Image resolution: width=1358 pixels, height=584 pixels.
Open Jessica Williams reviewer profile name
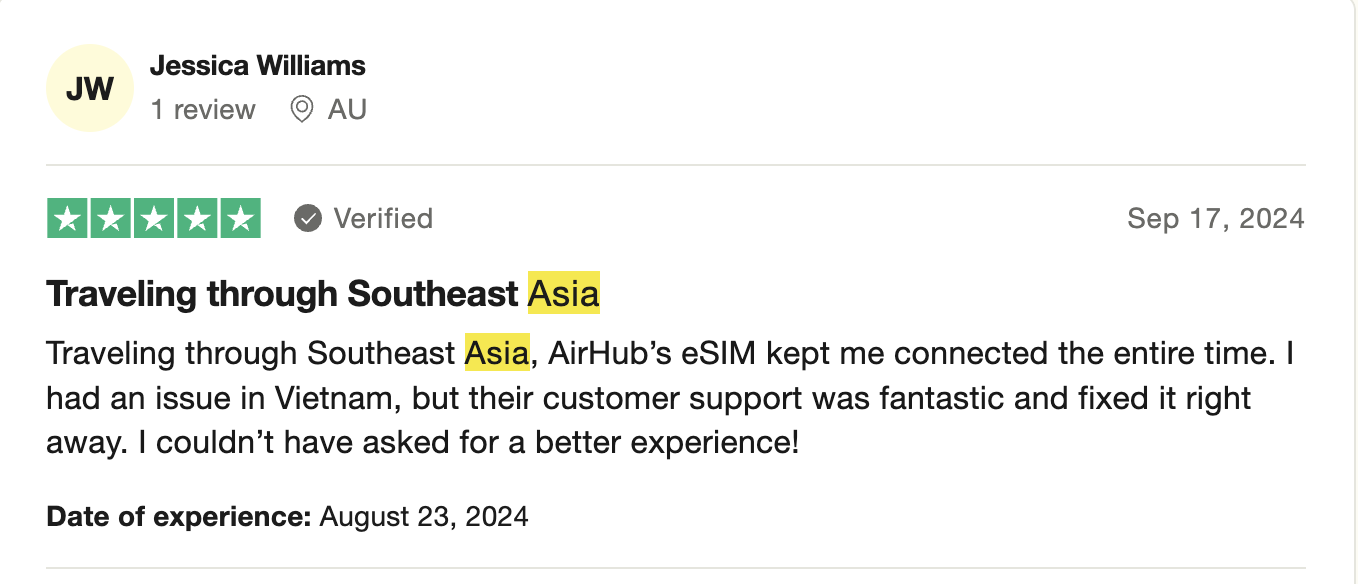[257, 66]
